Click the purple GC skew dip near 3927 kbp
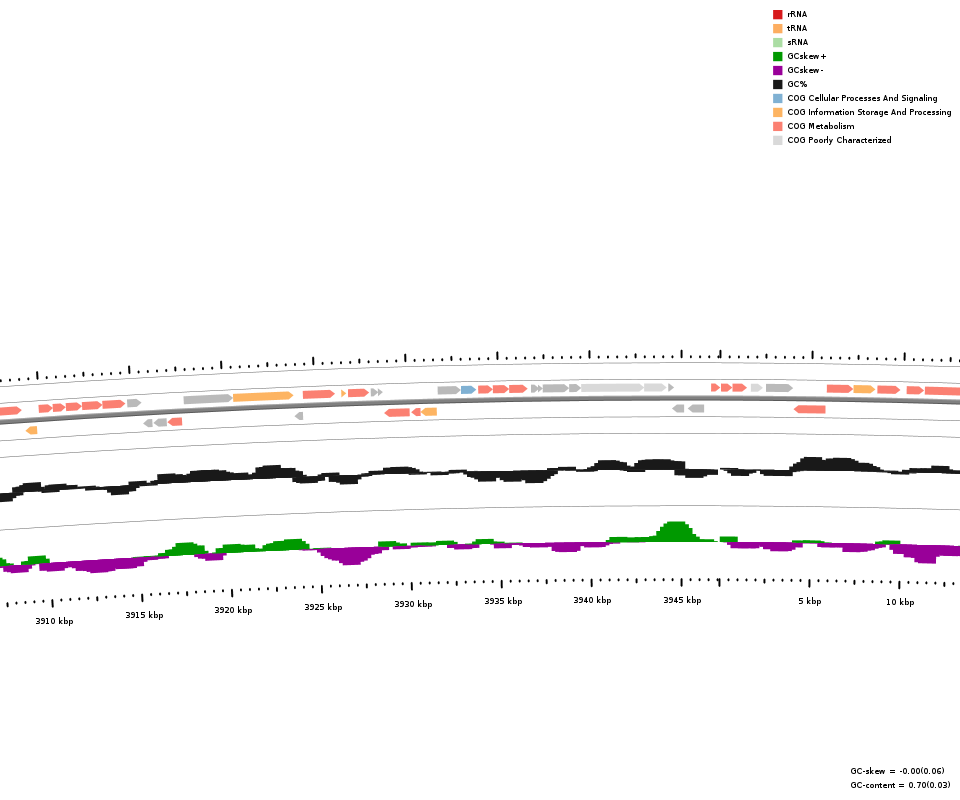 351,556
